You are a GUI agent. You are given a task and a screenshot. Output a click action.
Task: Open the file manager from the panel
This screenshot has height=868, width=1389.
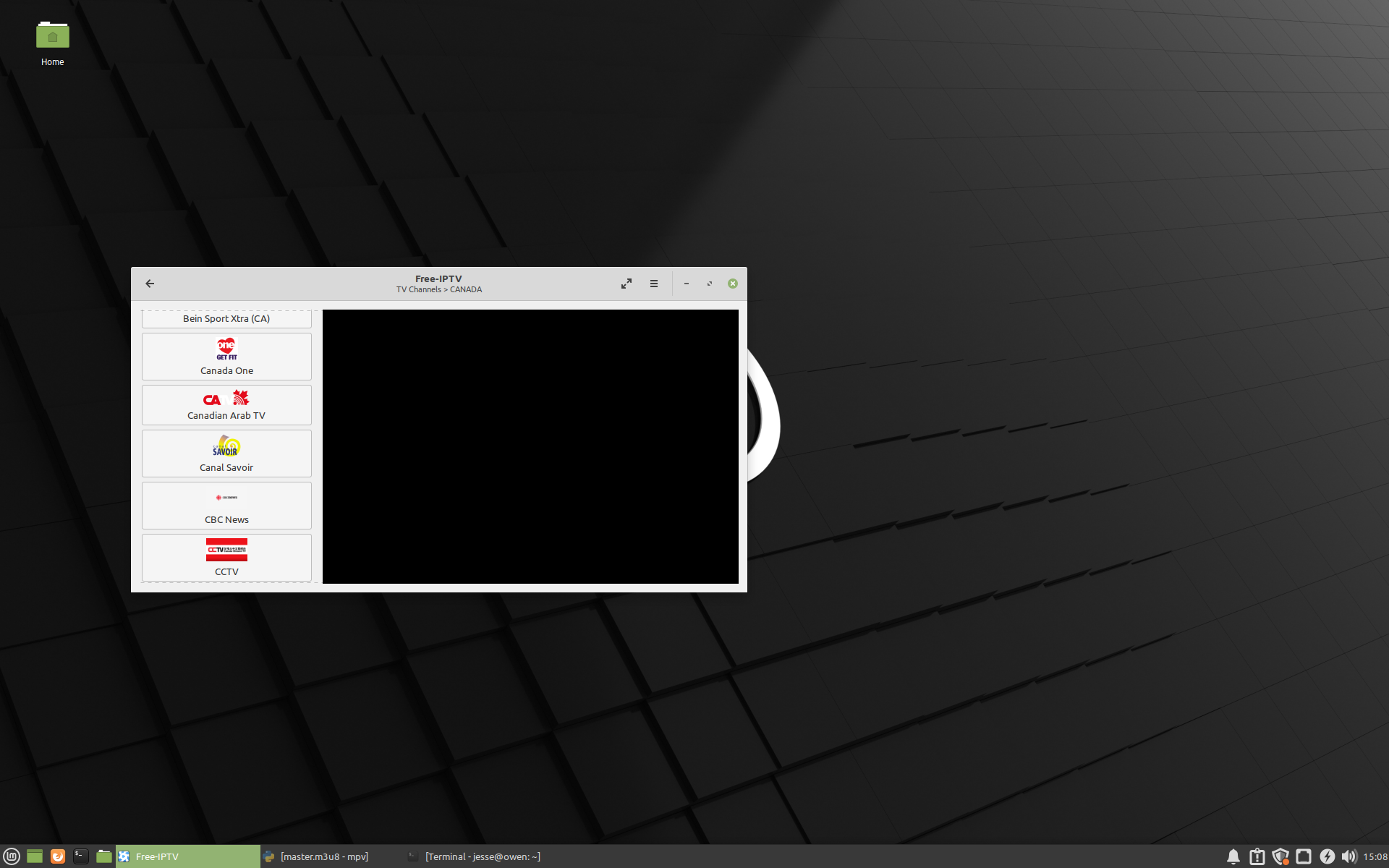[x=104, y=856]
